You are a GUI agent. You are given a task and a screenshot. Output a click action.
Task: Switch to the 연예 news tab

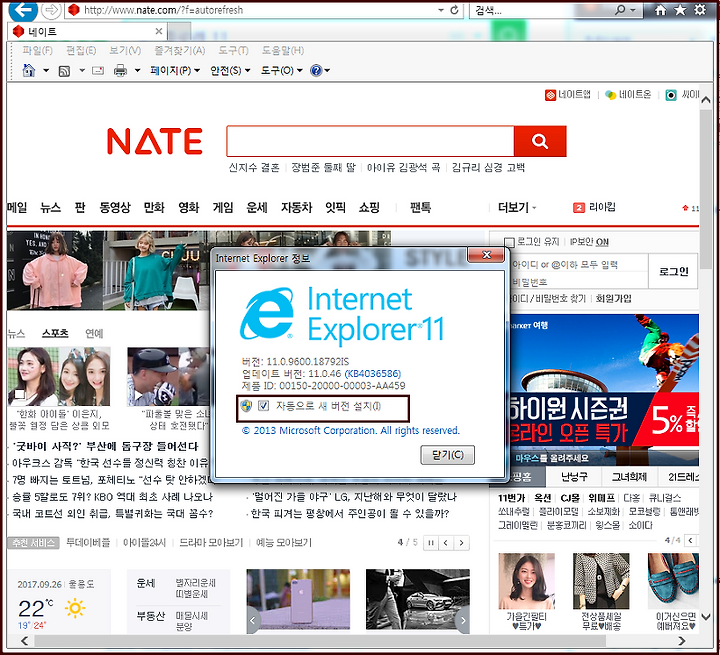coord(94,333)
